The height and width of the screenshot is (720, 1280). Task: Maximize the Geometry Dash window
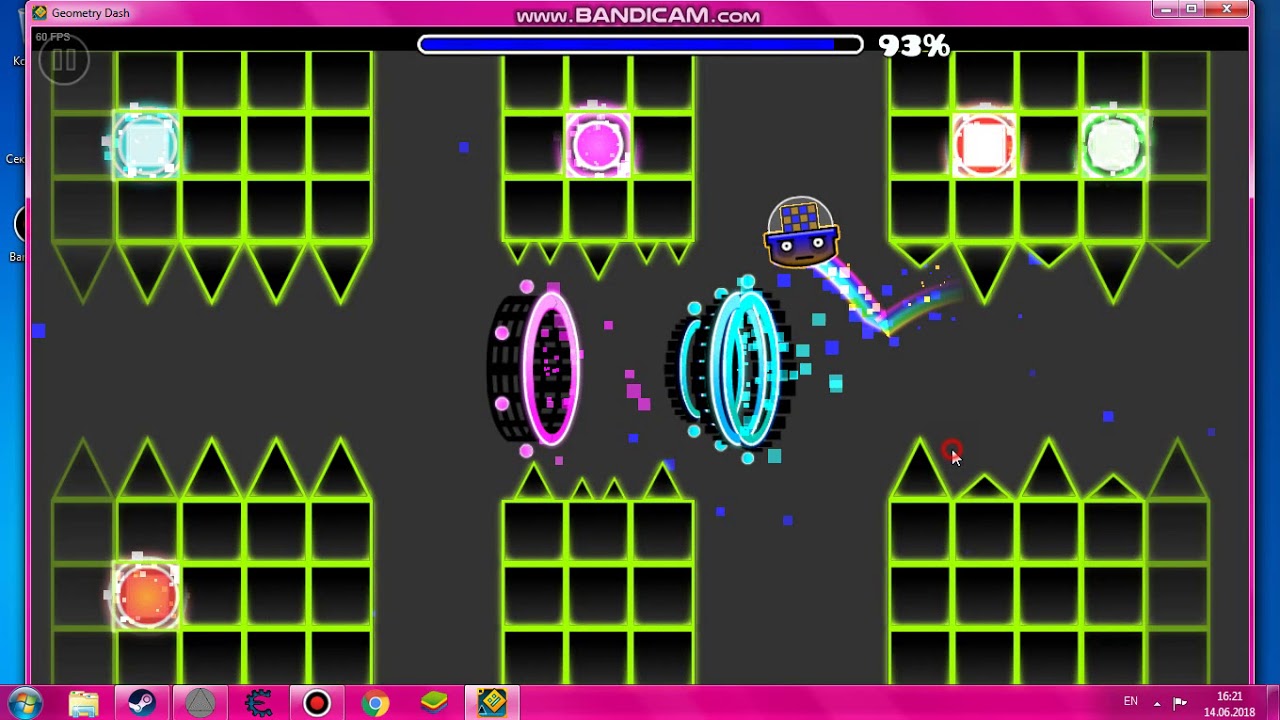[1191, 9]
